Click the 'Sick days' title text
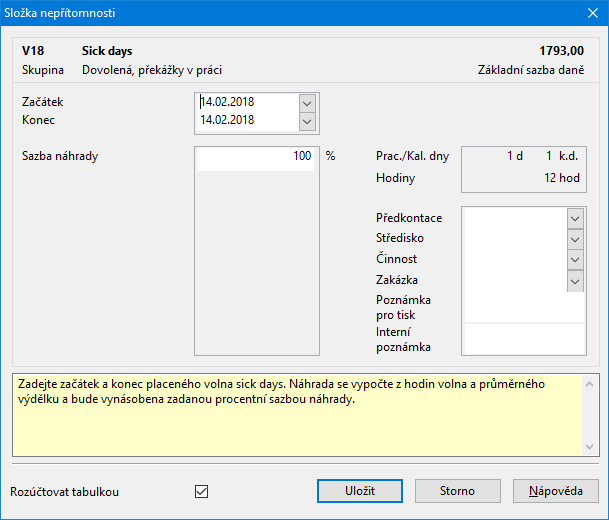The image size is (609, 520). point(107,51)
